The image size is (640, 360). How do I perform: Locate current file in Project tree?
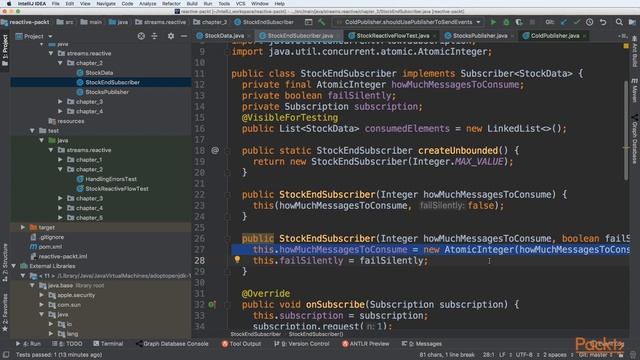[x=141, y=36]
